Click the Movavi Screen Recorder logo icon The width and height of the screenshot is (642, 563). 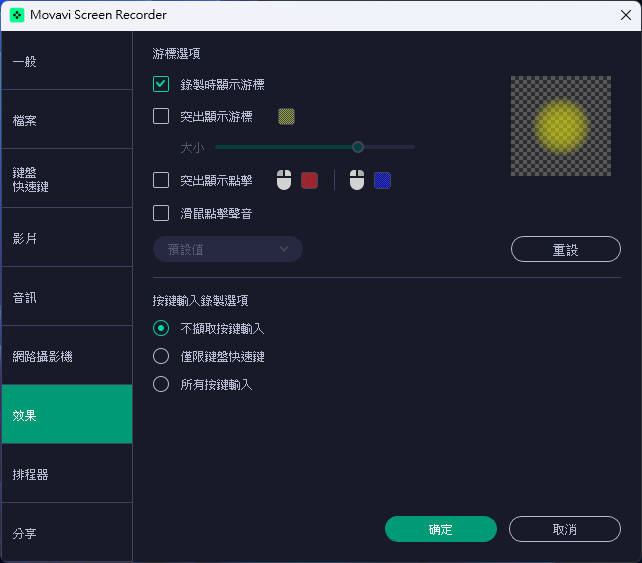(x=17, y=16)
